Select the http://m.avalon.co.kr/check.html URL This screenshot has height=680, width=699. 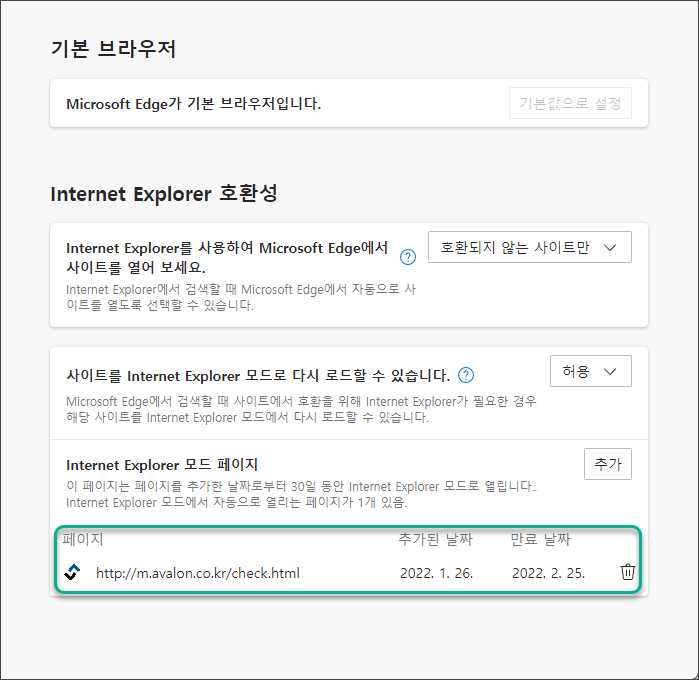pyautogui.click(x=198, y=573)
